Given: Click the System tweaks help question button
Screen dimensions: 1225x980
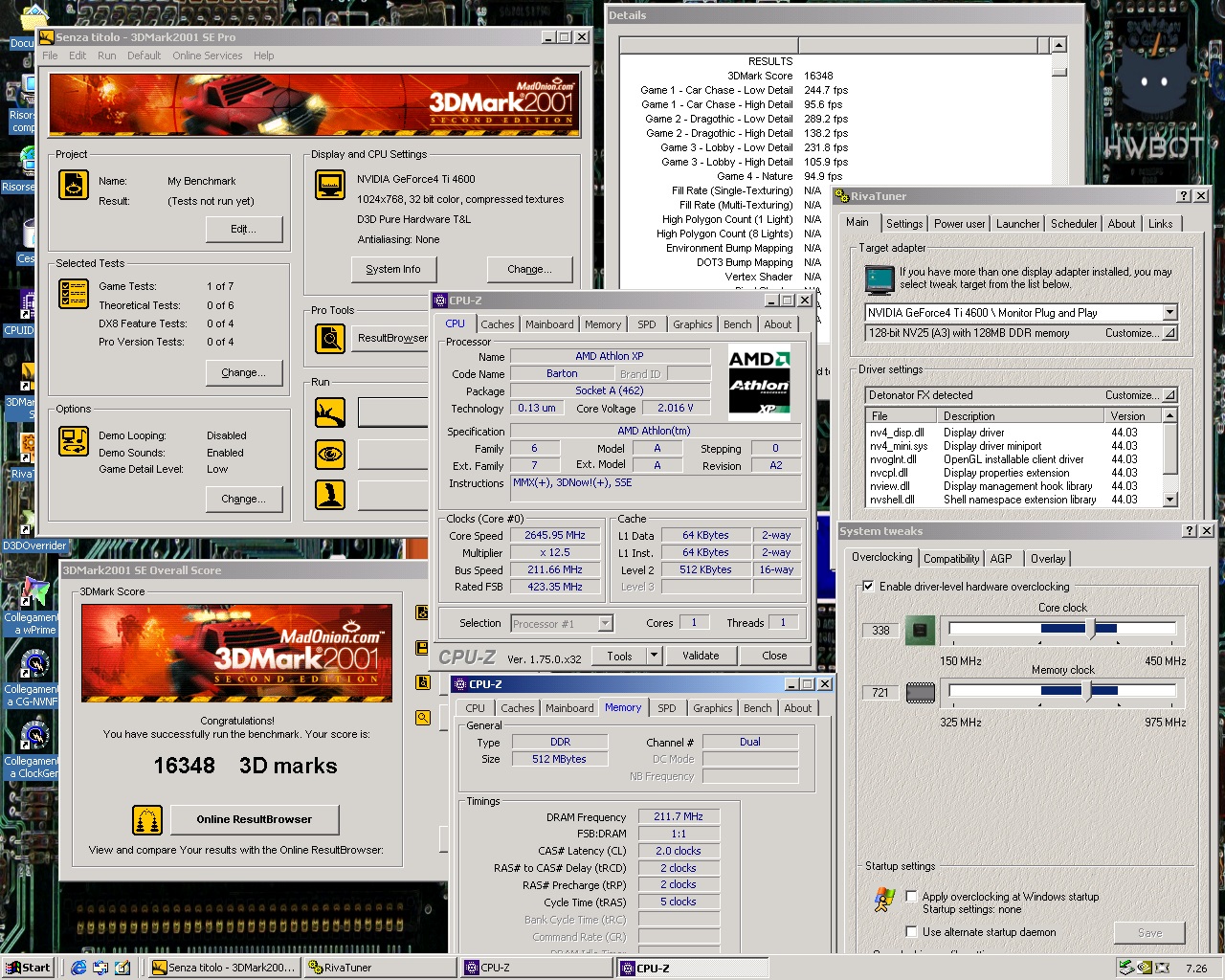Looking at the screenshot, I should point(1190,531).
